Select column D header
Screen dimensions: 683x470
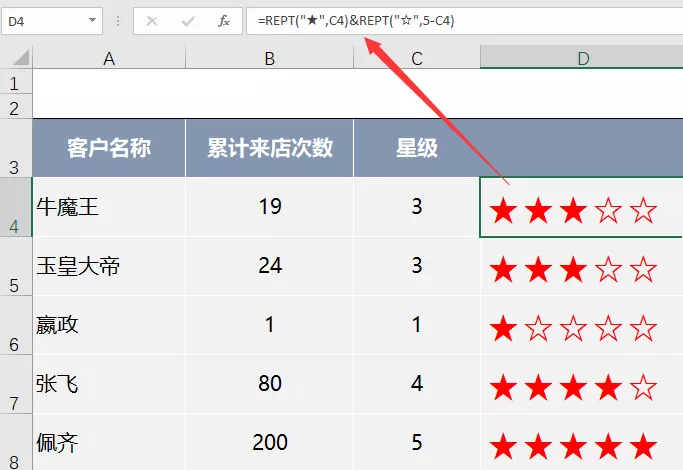click(x=581, y=59)
